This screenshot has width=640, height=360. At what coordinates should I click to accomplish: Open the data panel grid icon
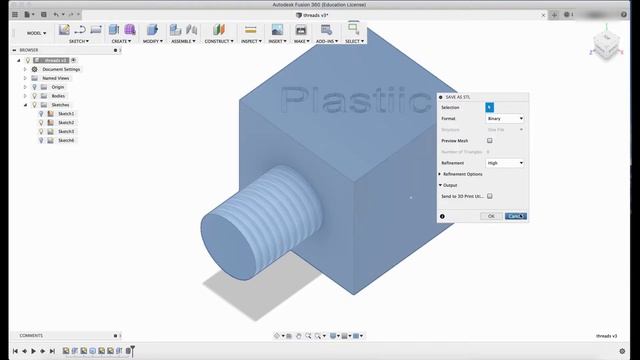(x=15, y=15)
